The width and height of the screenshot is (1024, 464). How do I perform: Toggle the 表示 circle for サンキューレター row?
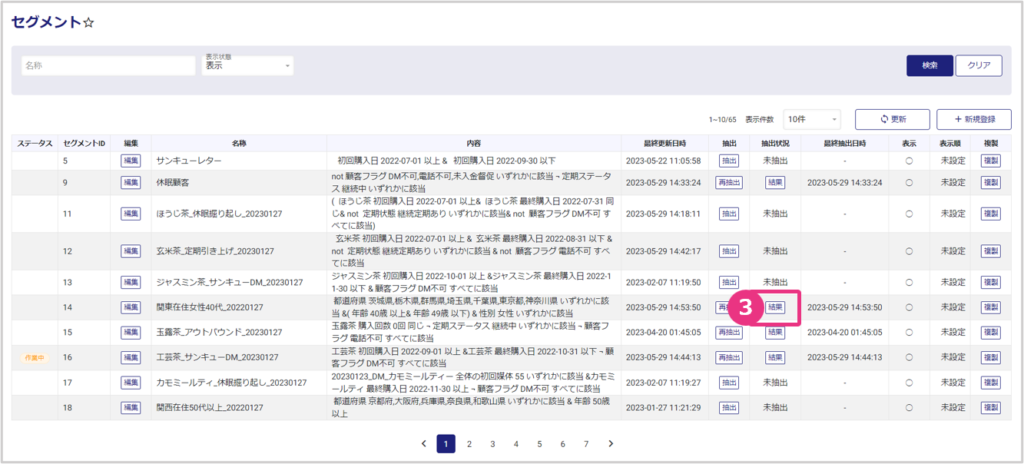coord(909,160)
